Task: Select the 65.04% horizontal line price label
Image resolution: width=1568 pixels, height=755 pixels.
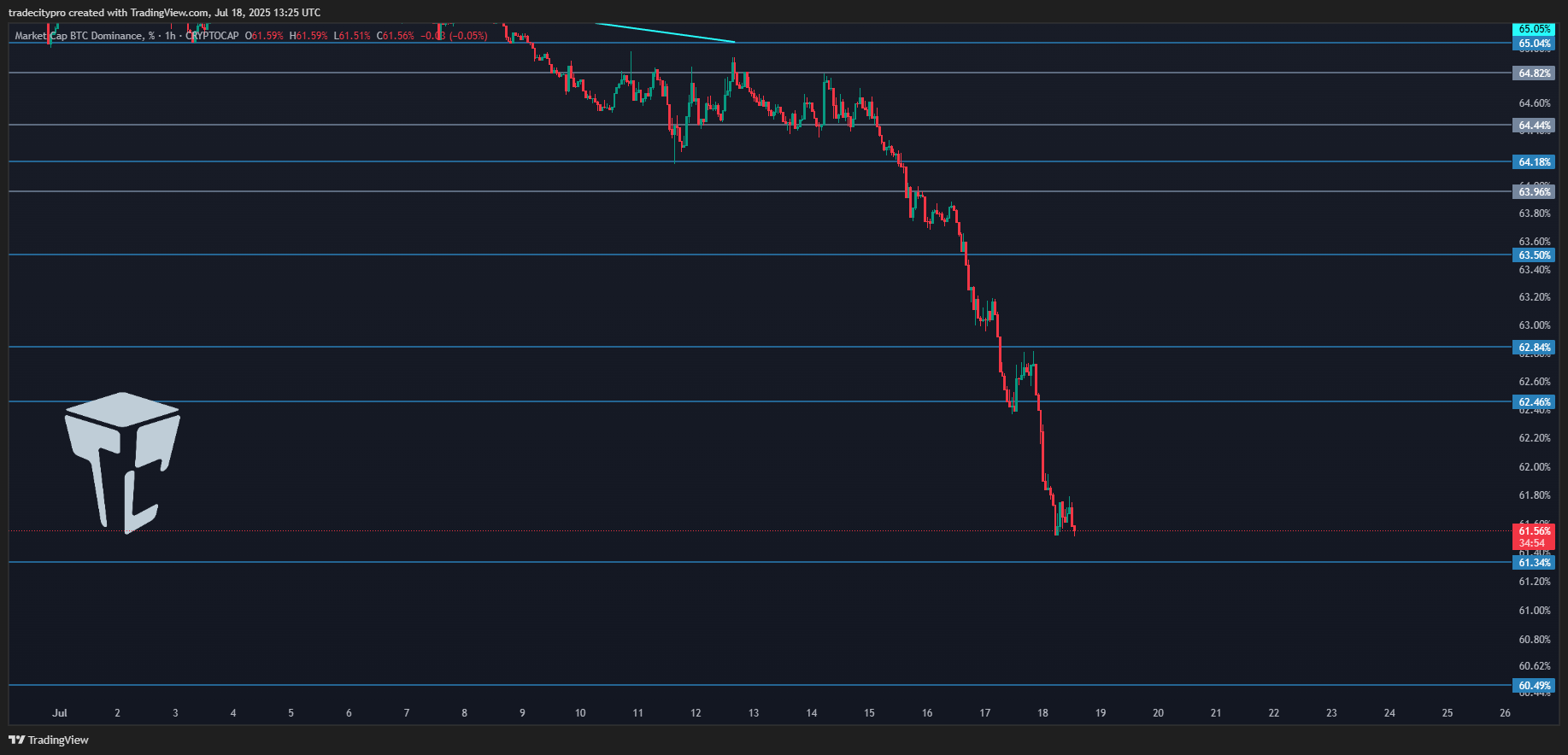Action: click(1534, 44)
